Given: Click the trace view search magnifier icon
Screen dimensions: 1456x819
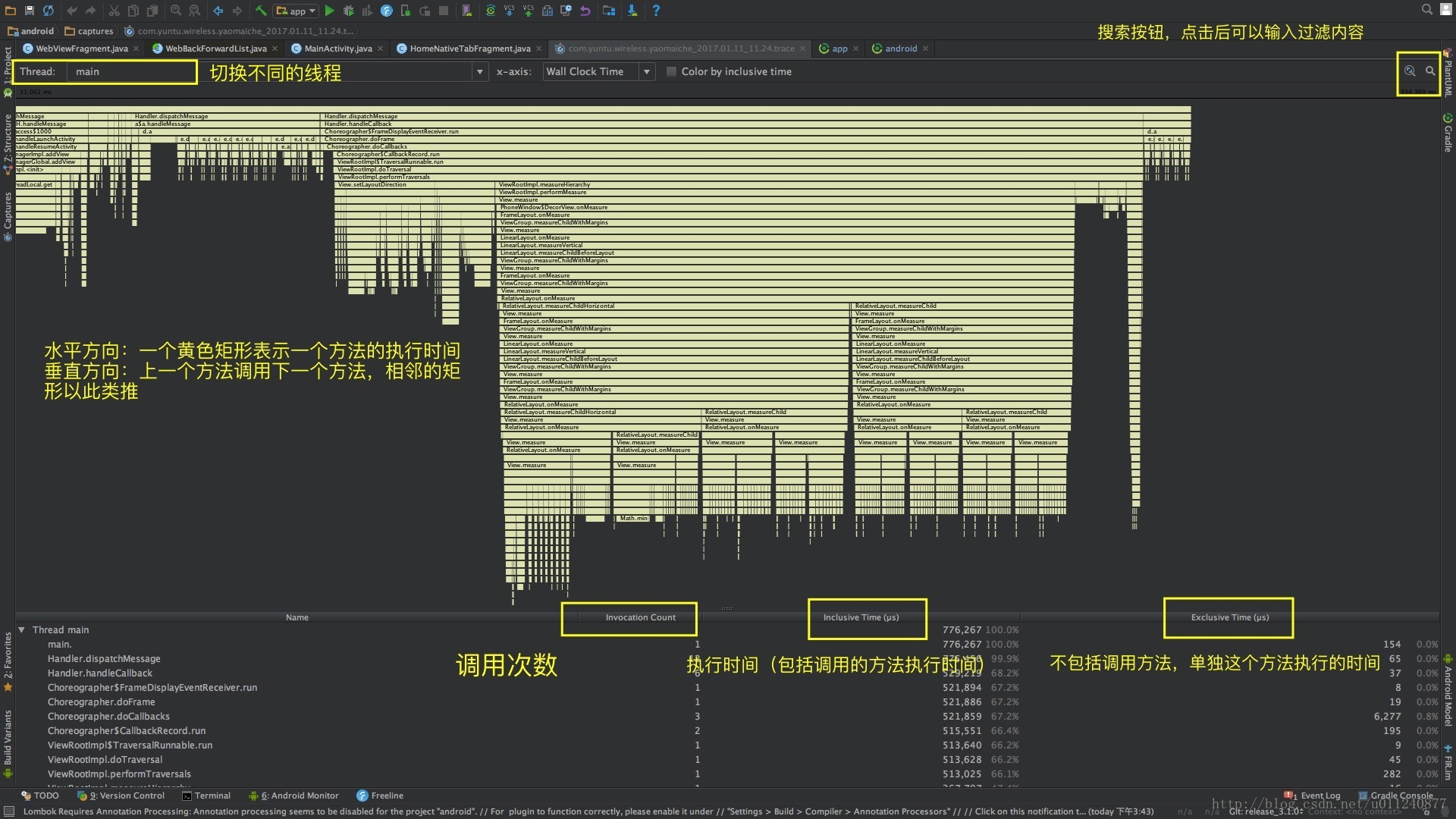Looking at the screenshot, I should (1430, 71).
